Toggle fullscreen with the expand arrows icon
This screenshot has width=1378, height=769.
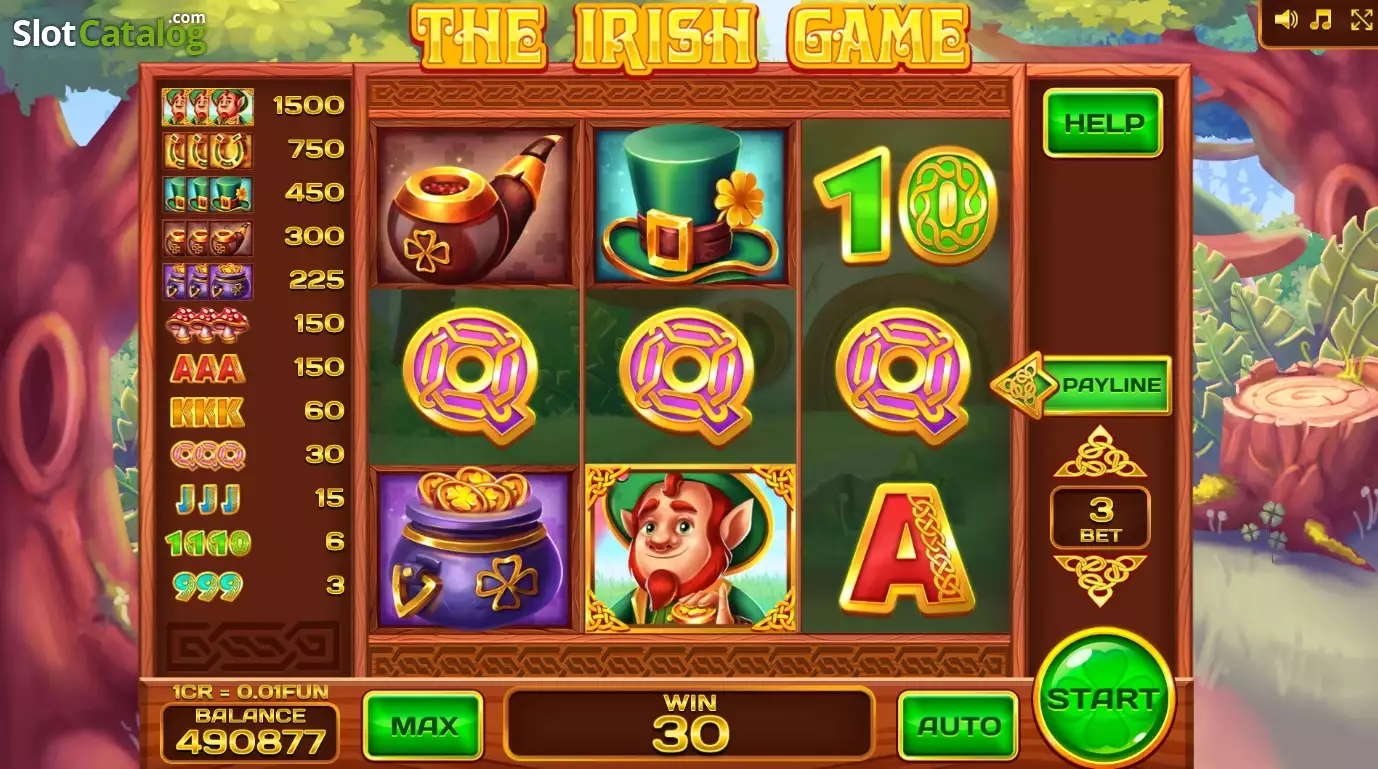tap(1362, 20)
